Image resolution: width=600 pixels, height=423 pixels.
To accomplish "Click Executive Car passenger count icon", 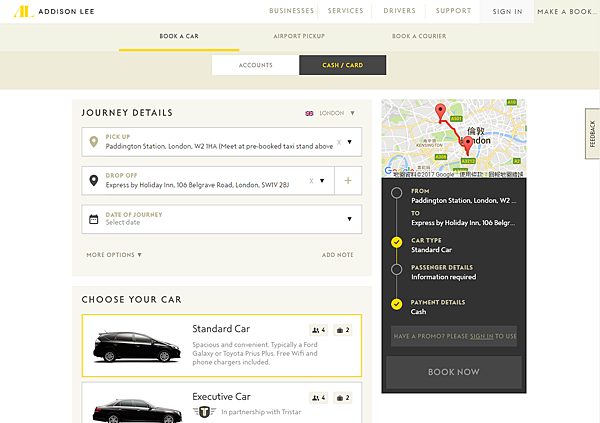I will pos(318,398).
